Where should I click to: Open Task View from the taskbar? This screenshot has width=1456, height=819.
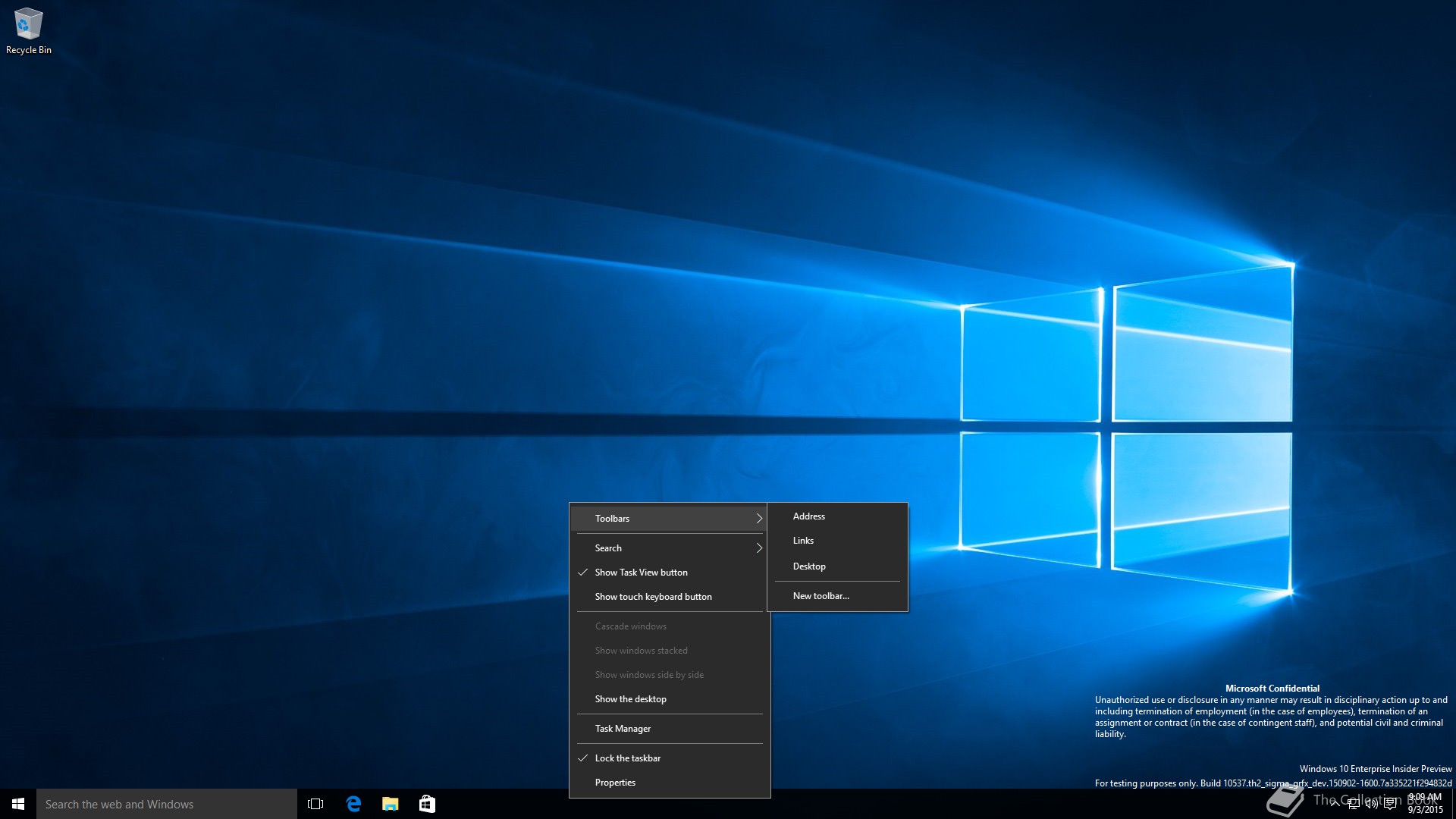click(315, 804)
